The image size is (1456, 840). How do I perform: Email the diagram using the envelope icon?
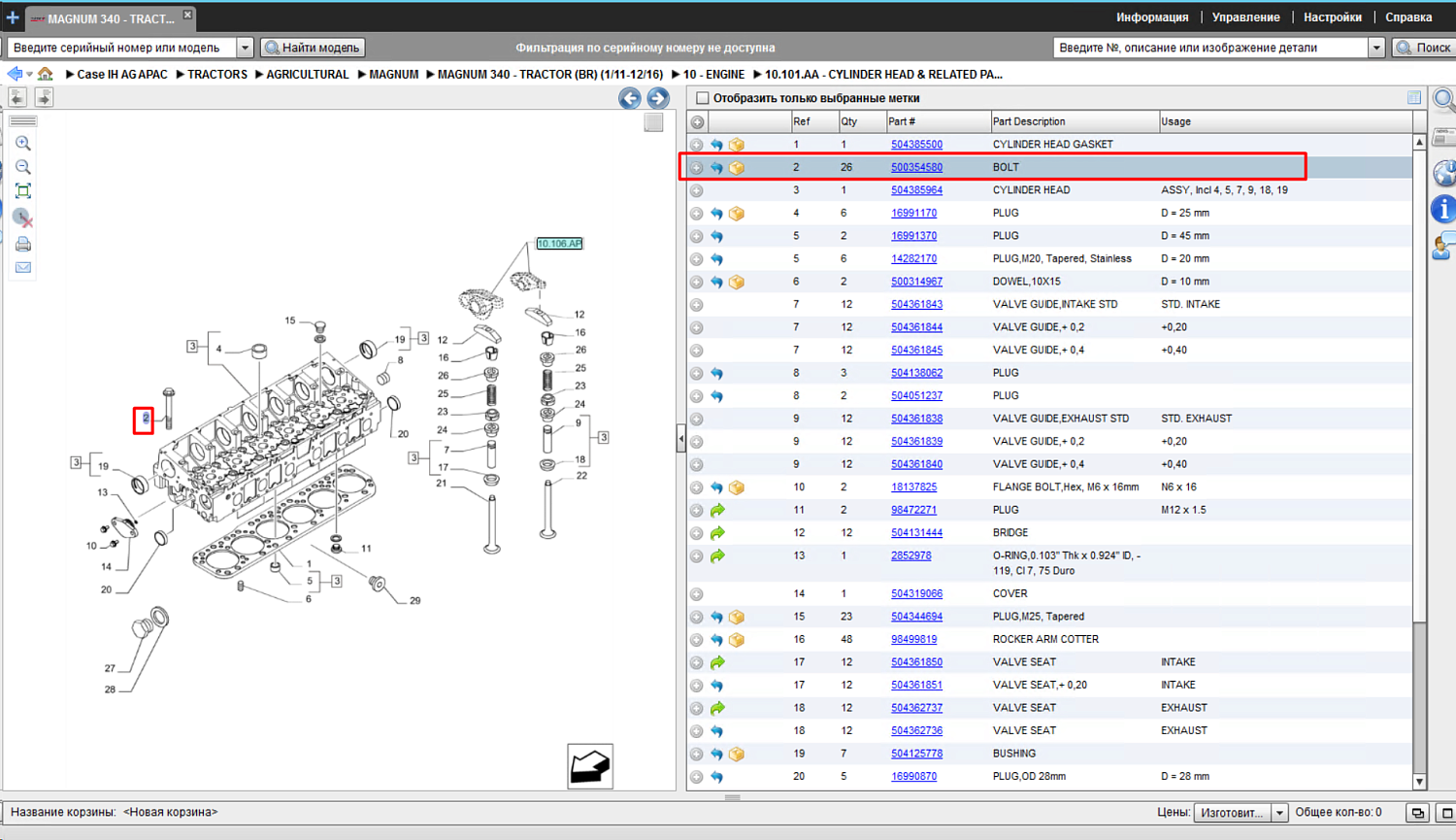[23, 268]
